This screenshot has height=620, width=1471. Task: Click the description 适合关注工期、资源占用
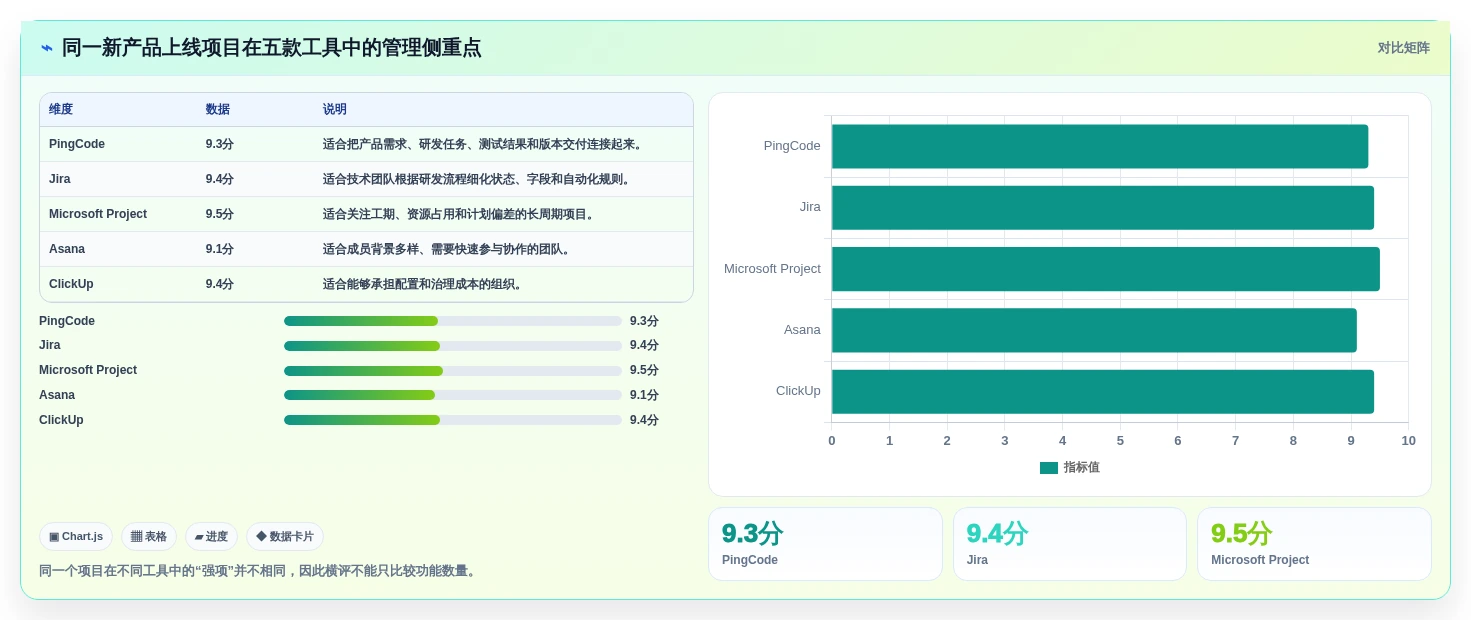click(460, 214)
